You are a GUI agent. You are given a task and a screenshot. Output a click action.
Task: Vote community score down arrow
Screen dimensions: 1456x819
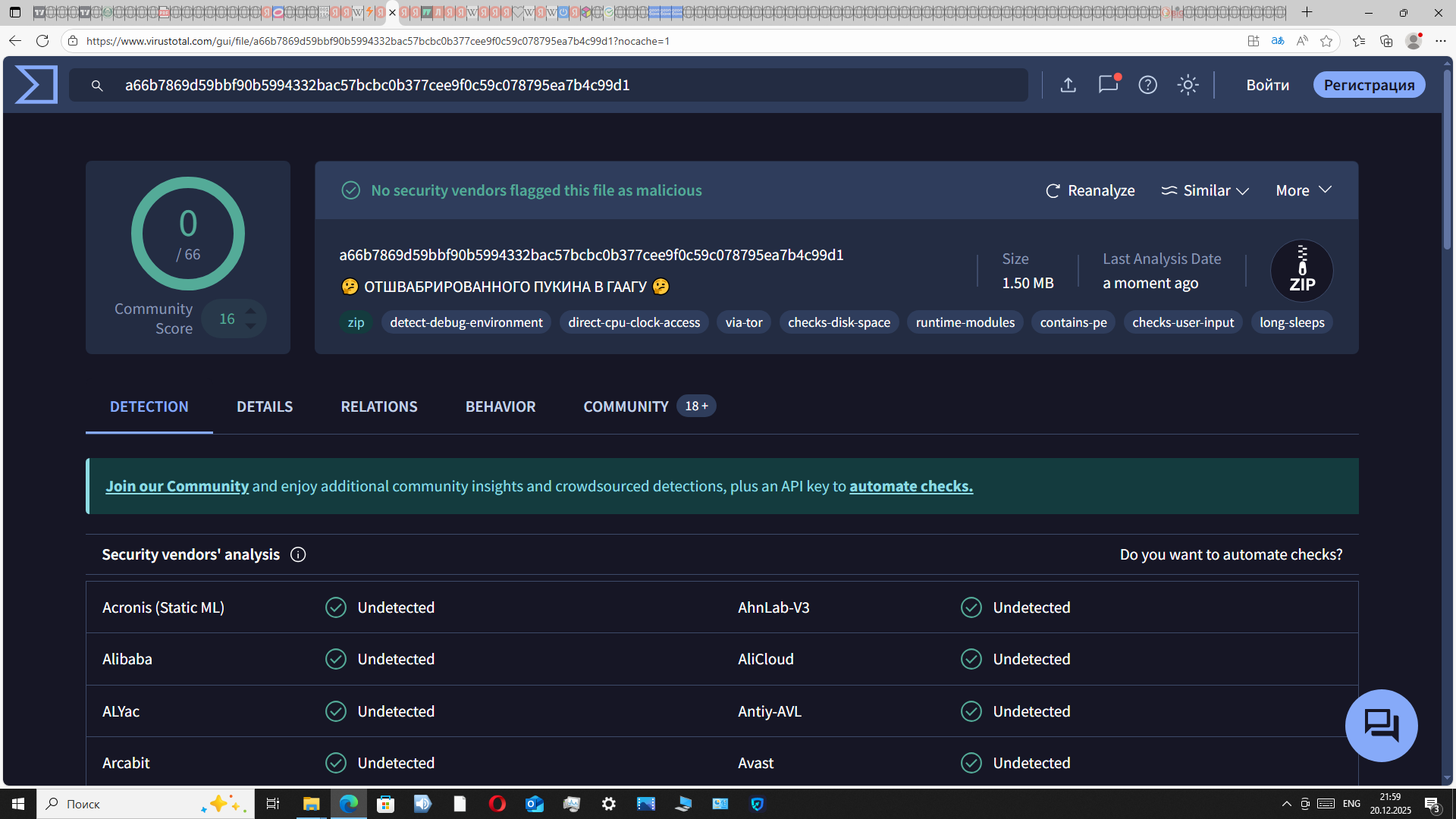coord(251,327)
